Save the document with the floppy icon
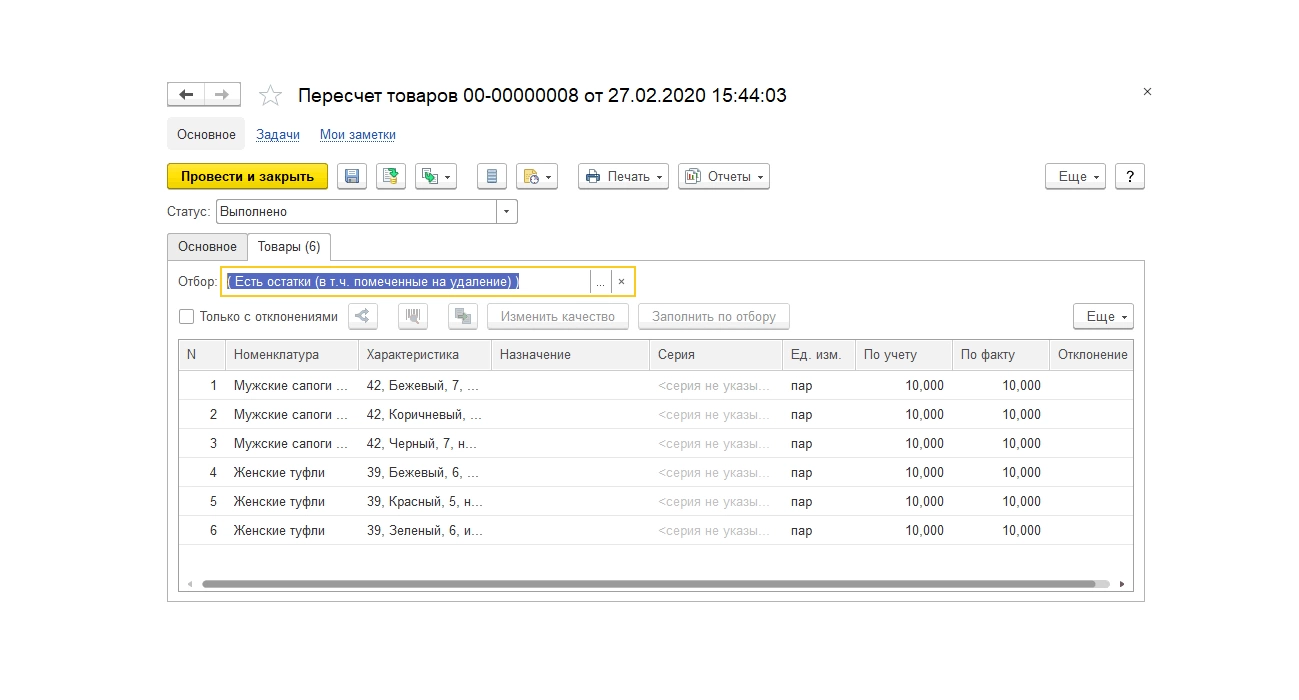The image size is (1299, 700). point(352,176)
